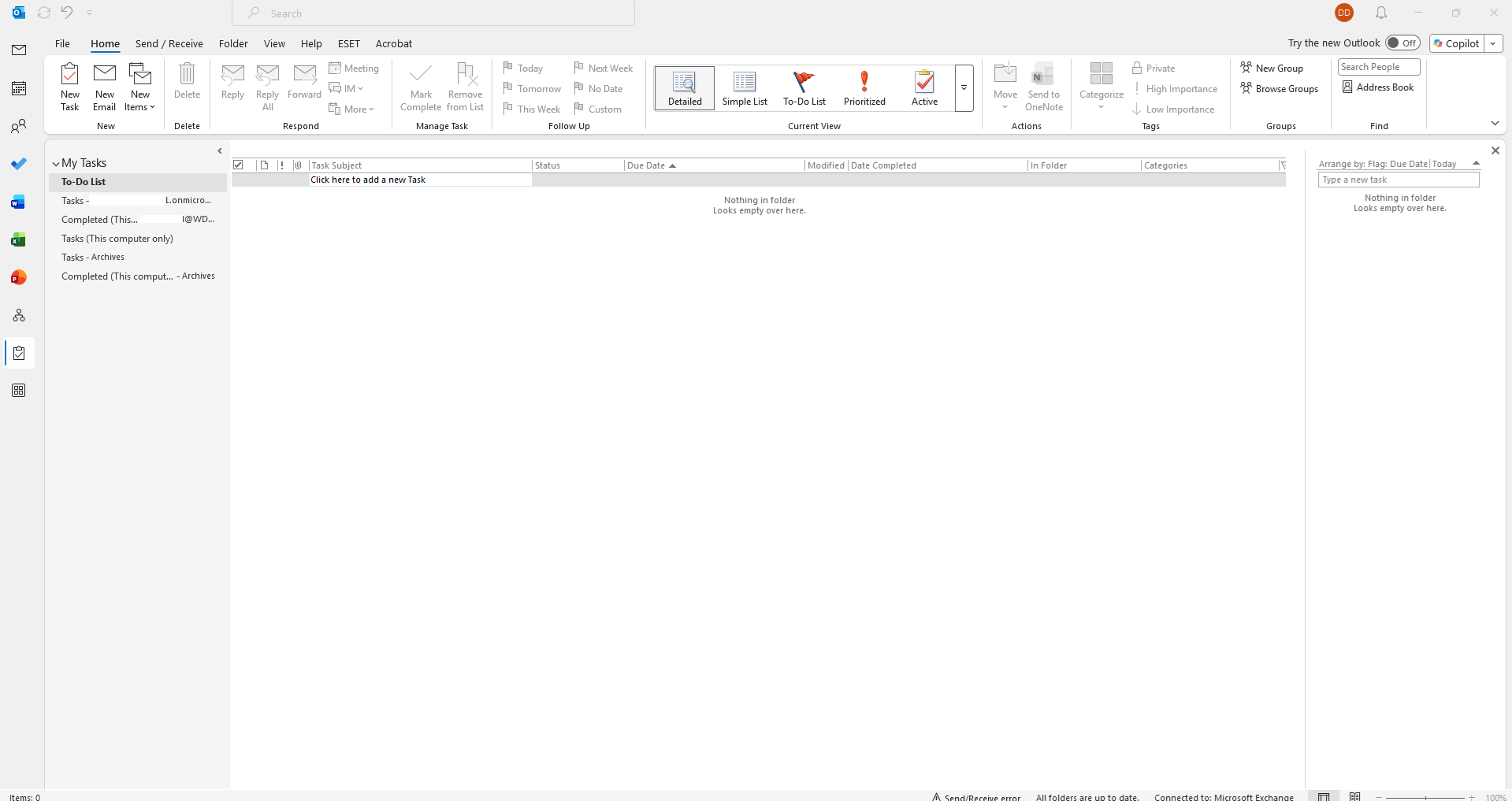1512x801 pixels.
Task: Launch PowerPoint from the sidebar
Action: tap(19, 277)
